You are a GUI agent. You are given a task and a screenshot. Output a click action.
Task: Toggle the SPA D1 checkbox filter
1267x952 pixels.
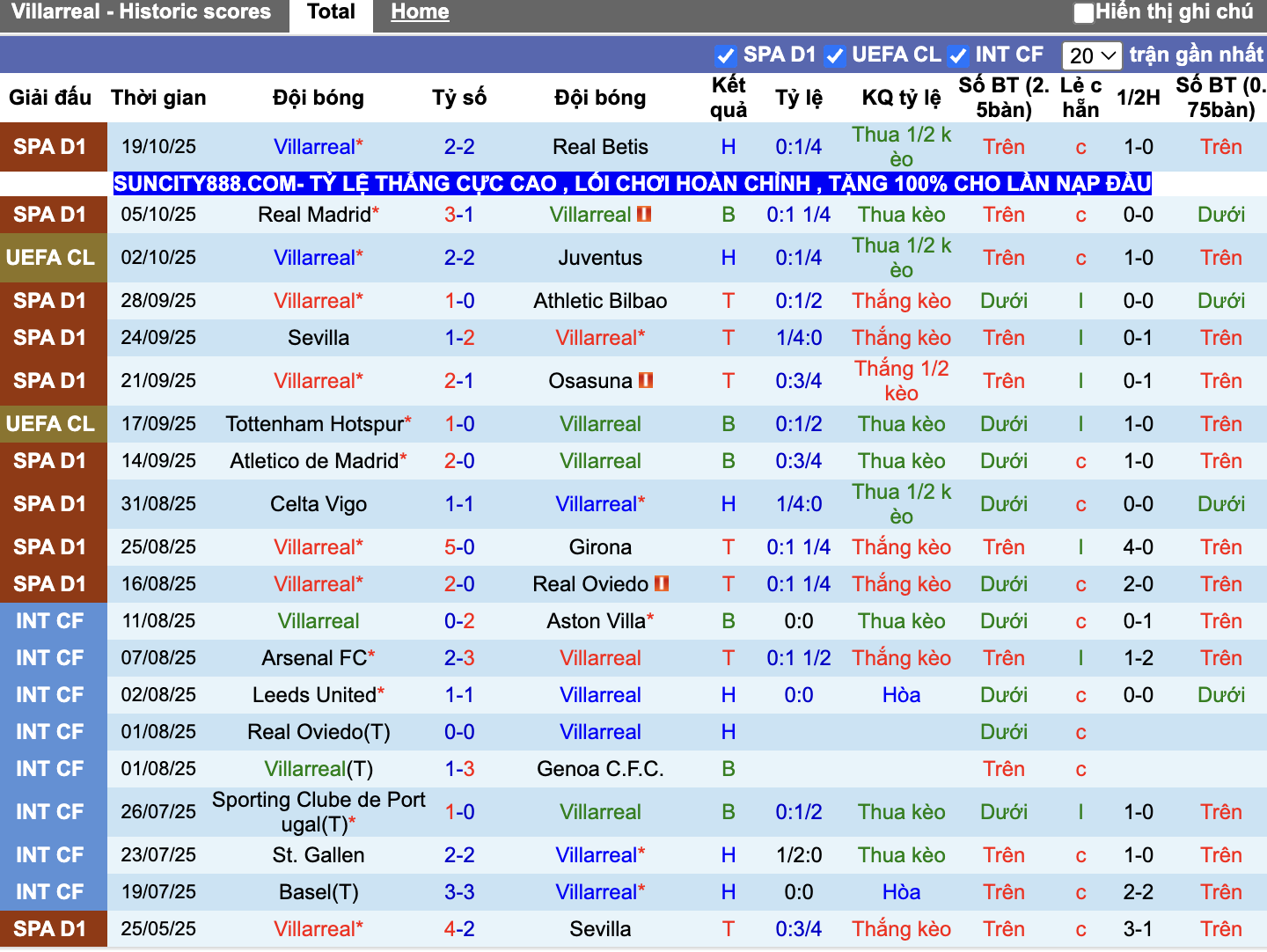coord(726,55)
